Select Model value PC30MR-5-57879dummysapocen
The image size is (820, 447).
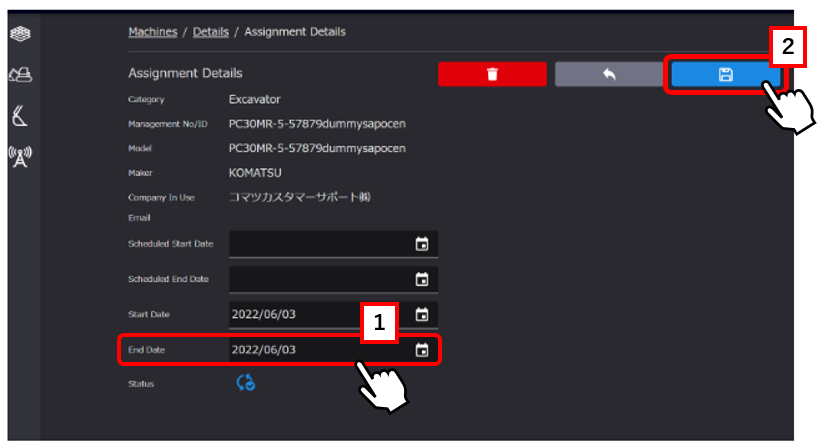(x=317, y=148)
